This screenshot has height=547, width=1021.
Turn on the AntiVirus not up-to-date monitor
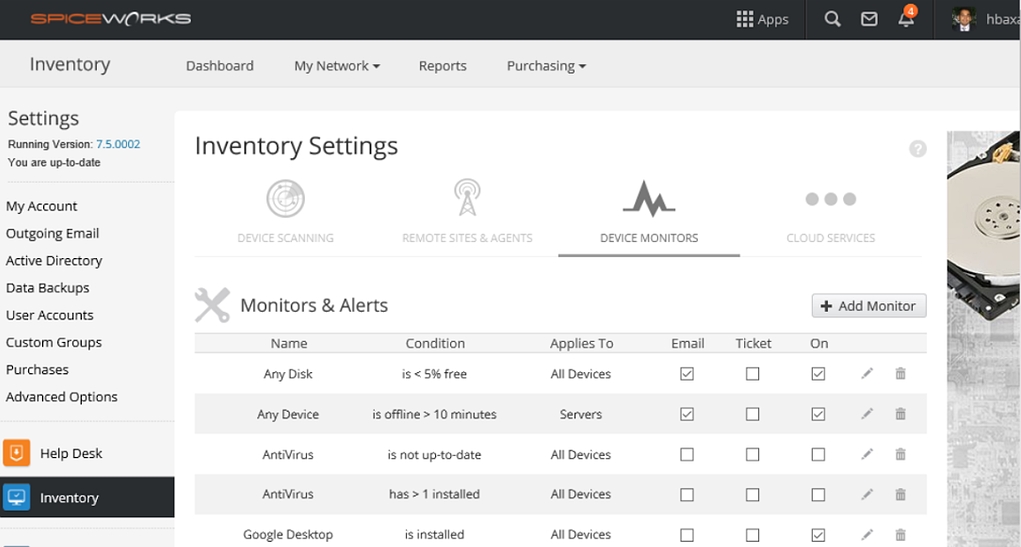tap(818, 454)
